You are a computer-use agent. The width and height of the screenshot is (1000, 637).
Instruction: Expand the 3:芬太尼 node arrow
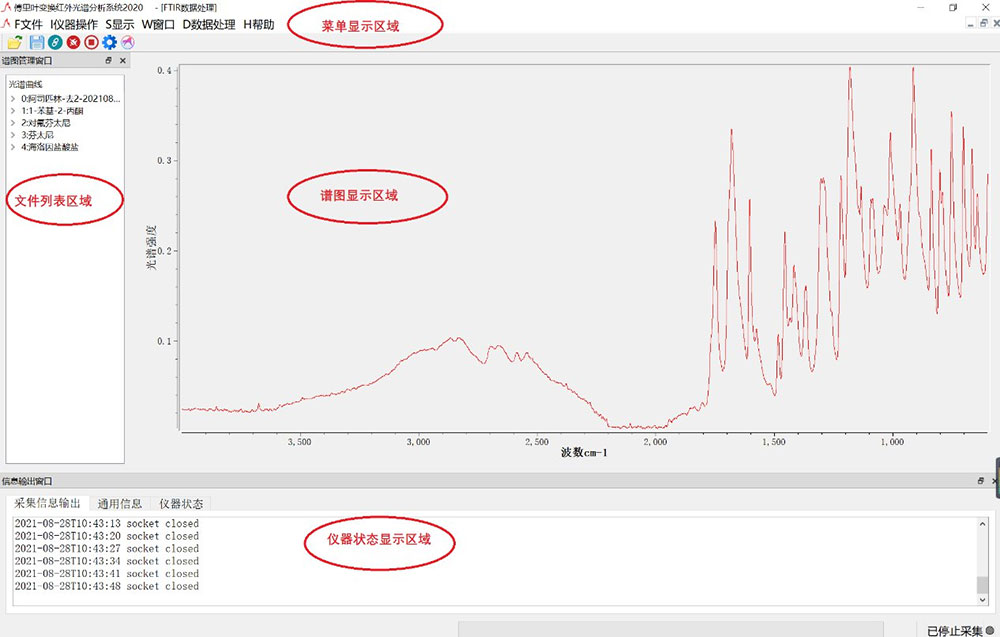(13, 135)
